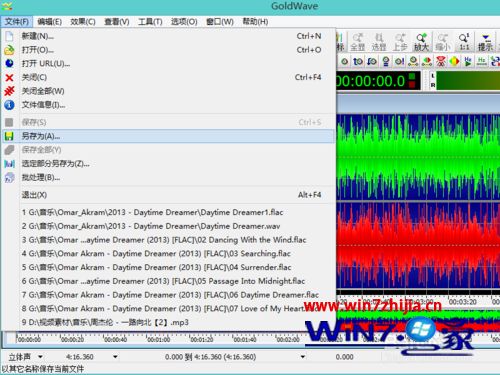Open the 工具(T) menu
Screen dimensions: 500x375
150,22
